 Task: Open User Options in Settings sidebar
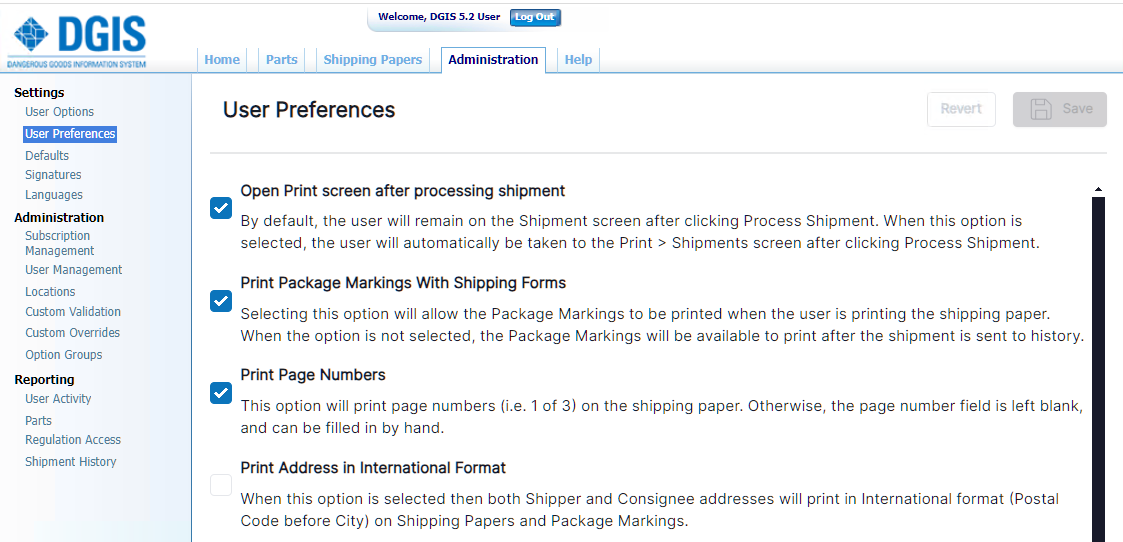pyautogui.click(x=60, y=112)
